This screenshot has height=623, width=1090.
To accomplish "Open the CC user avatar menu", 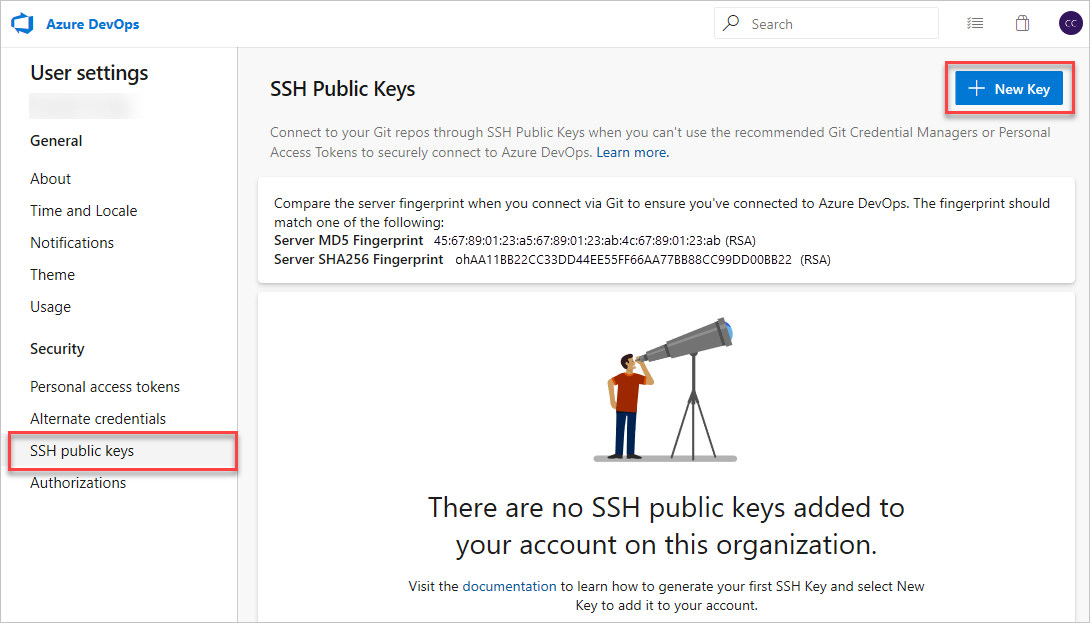I will coord(1071,22).
